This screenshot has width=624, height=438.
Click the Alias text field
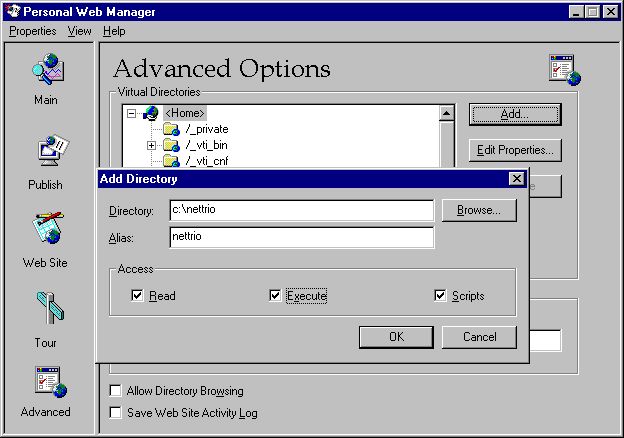click(x=301, y=237)
